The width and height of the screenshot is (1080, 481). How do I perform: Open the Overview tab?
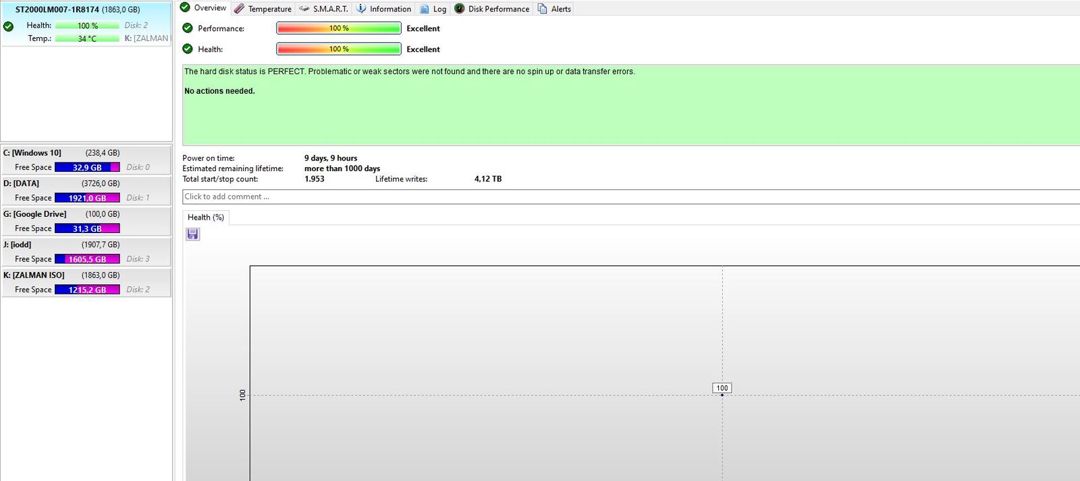203,8
